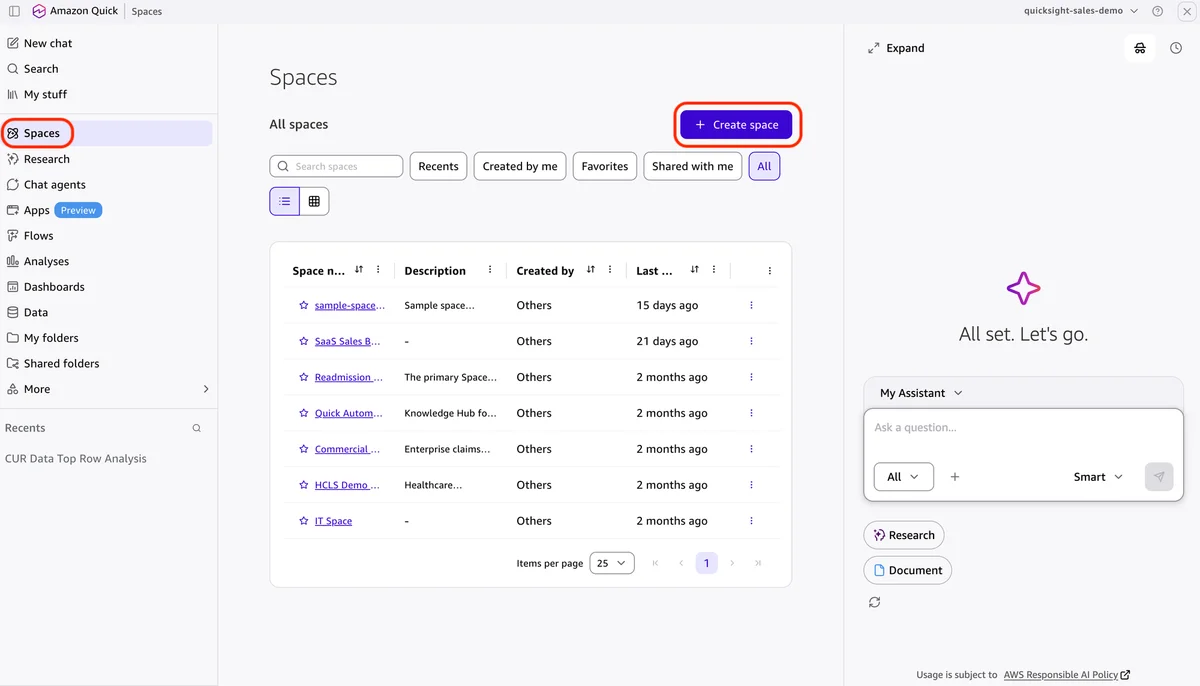Star the SaaS Sales space
The width and height of the screenshot is (1200, 686).
tap(304, 341)
